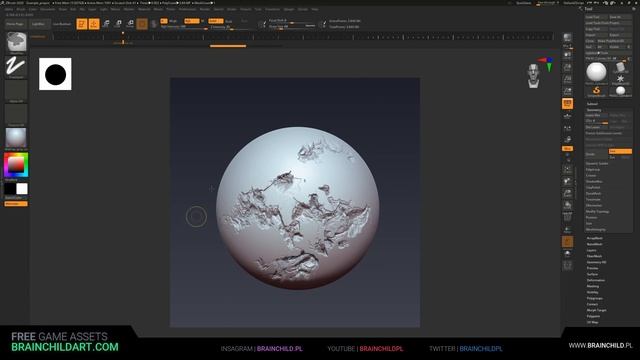Click the Frame mesh icon
Viewport: 640px width, 360px height.
567,169
